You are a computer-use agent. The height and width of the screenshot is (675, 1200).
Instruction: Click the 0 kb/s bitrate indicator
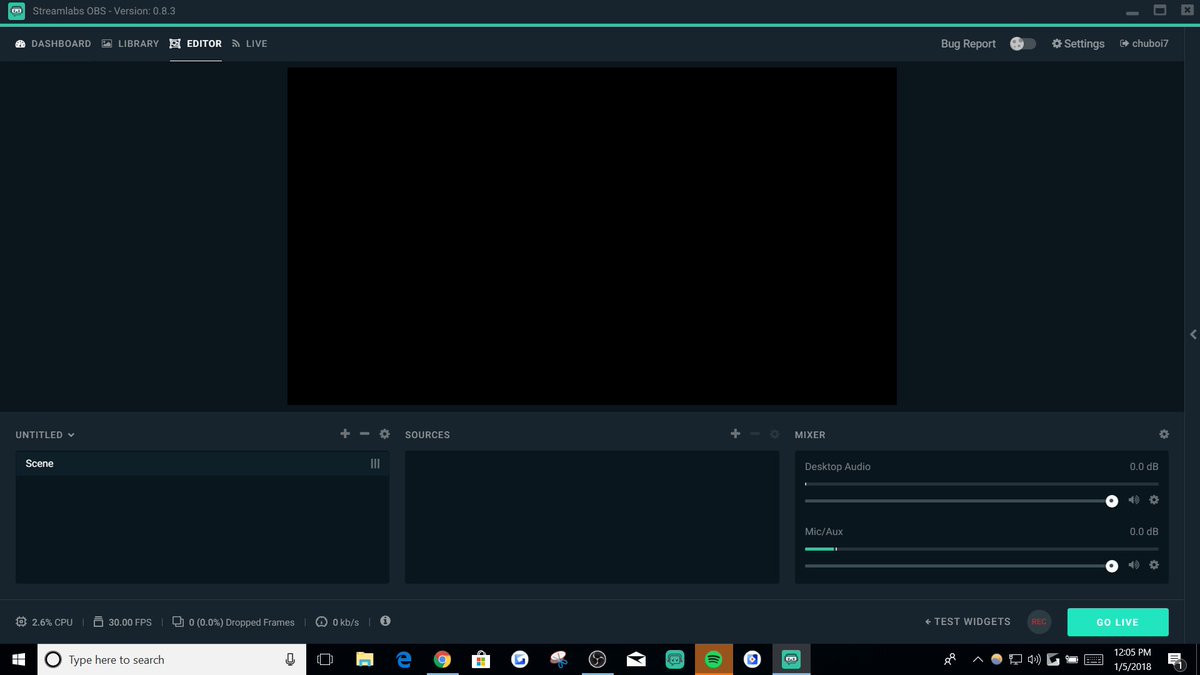[x=337, y=622]
